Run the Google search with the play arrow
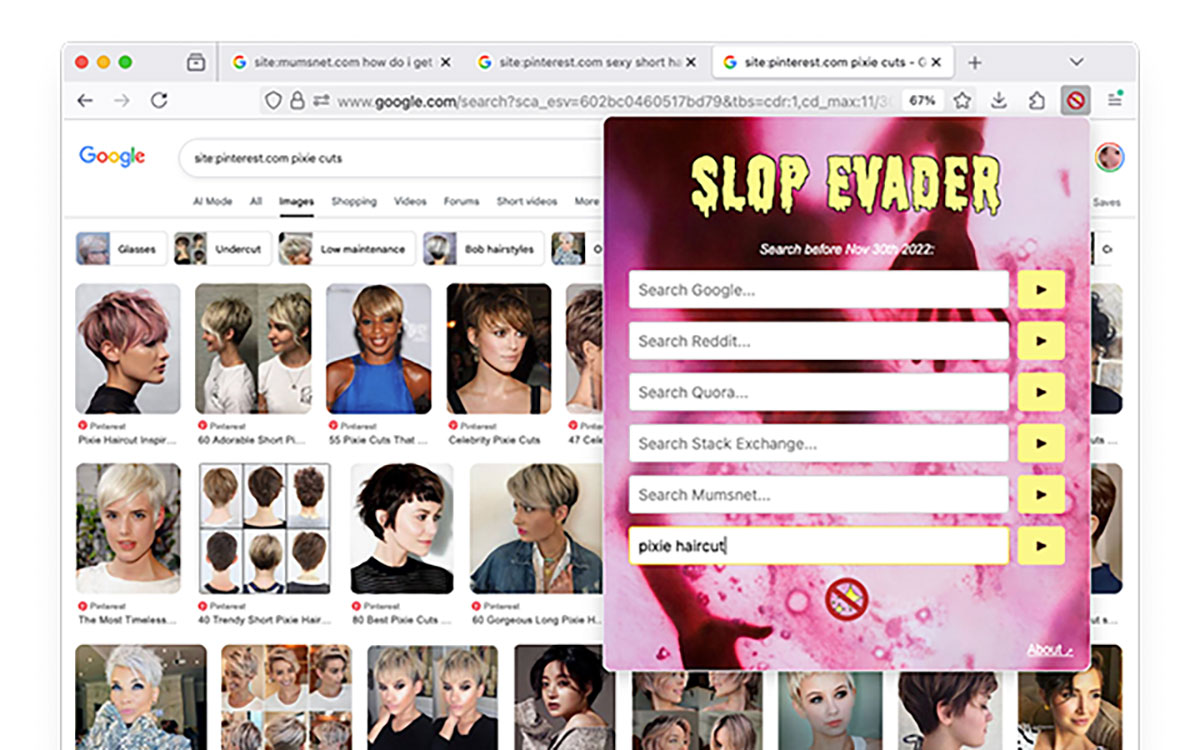 click(1042, 290)
